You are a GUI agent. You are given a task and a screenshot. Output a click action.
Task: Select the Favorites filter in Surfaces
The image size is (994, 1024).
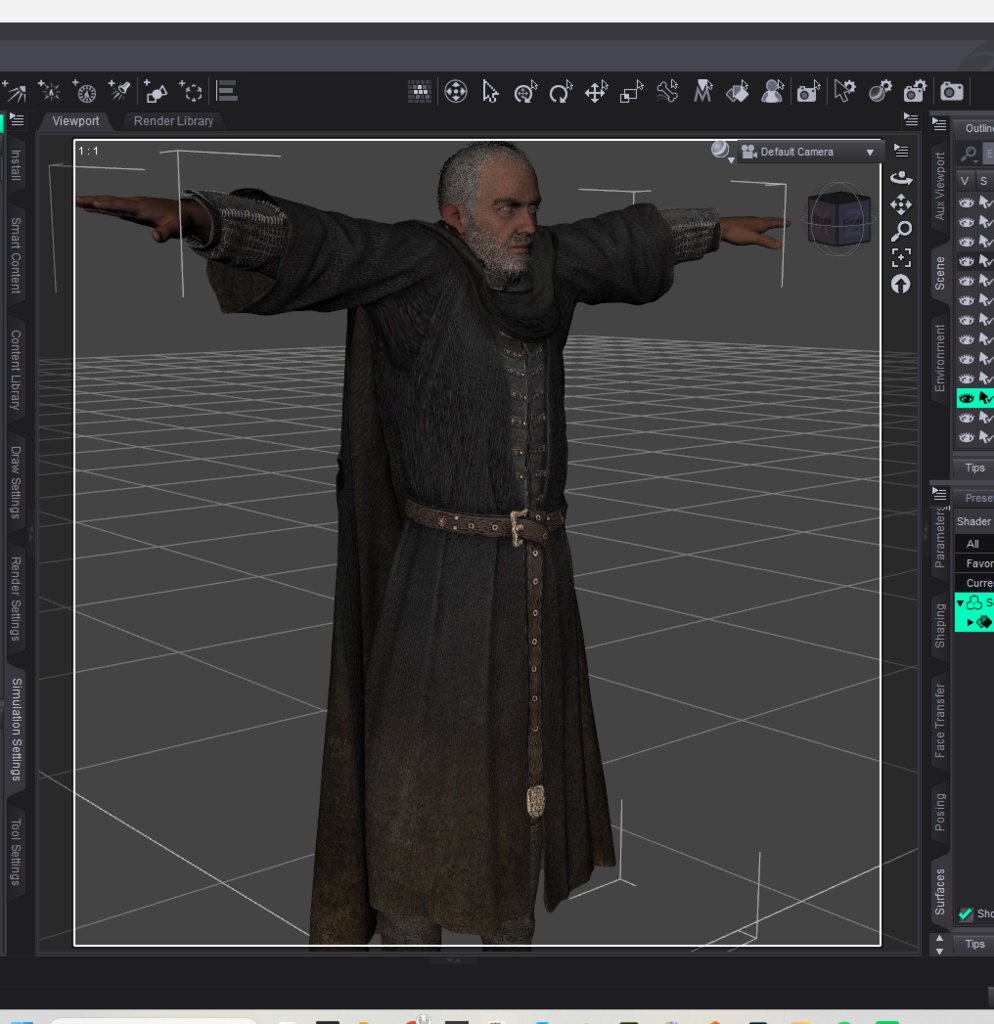(978, 563)
